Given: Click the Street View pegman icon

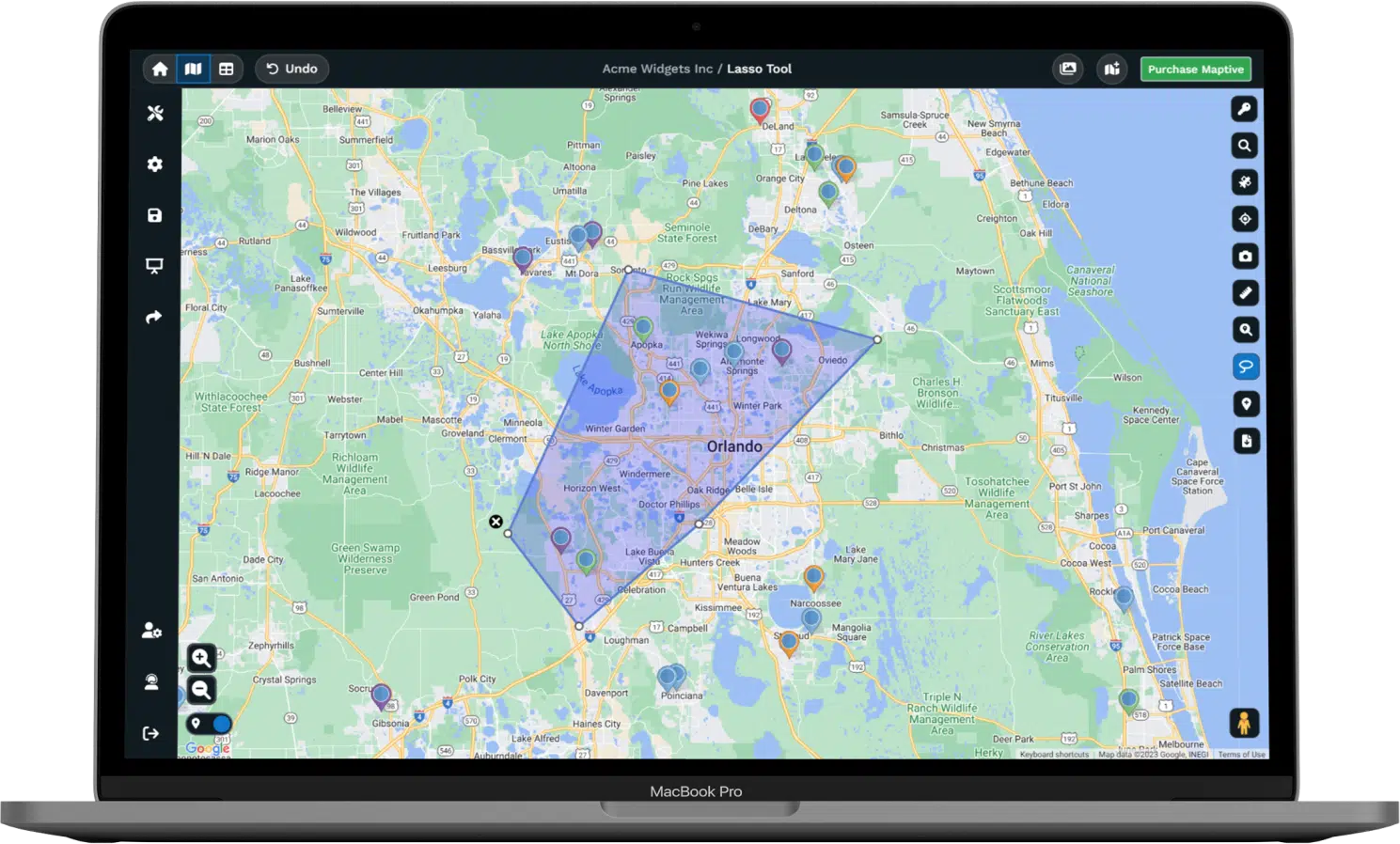Looking at the screenshot, I should [1244, 723].
